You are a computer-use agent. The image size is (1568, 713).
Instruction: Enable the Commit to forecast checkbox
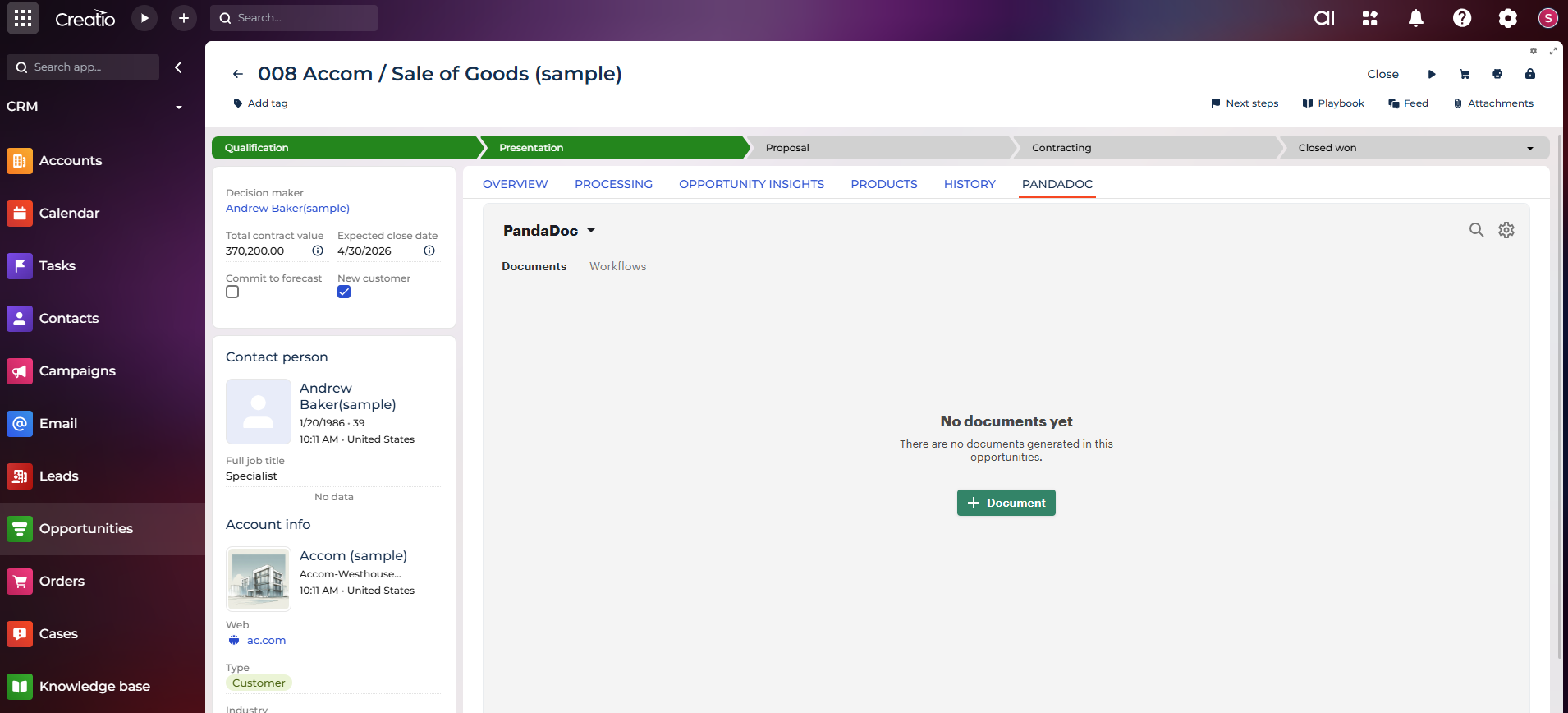pyautogui.click(x=232, y=292)
